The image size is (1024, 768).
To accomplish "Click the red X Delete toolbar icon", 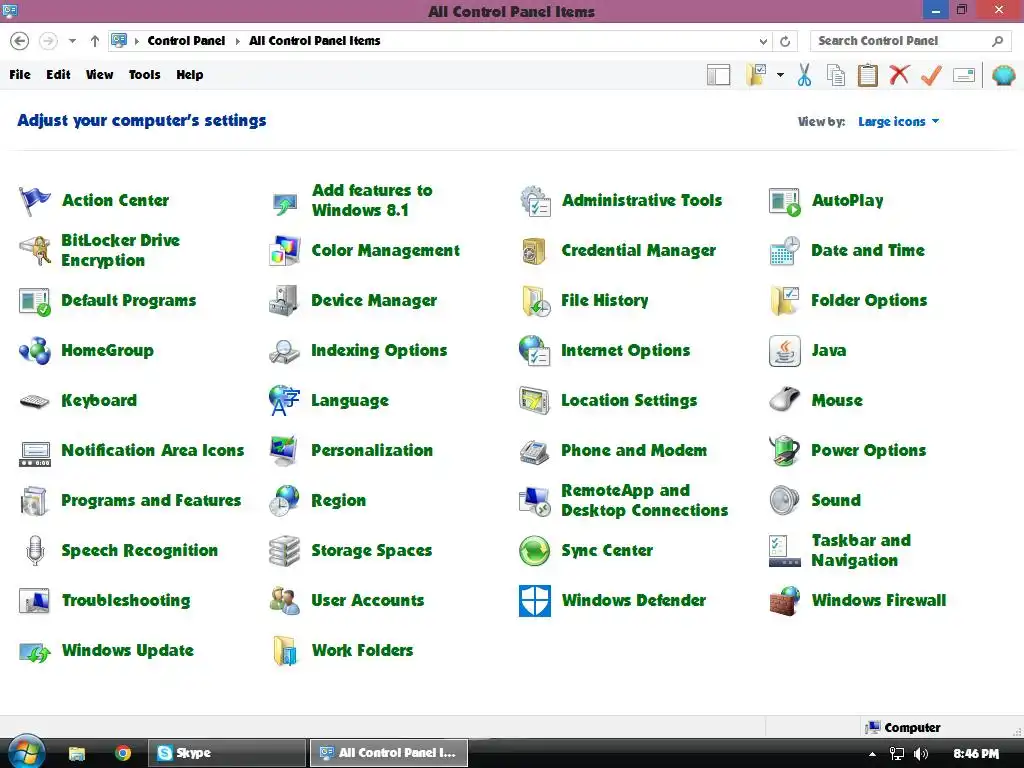I will (x=899, y=74).
